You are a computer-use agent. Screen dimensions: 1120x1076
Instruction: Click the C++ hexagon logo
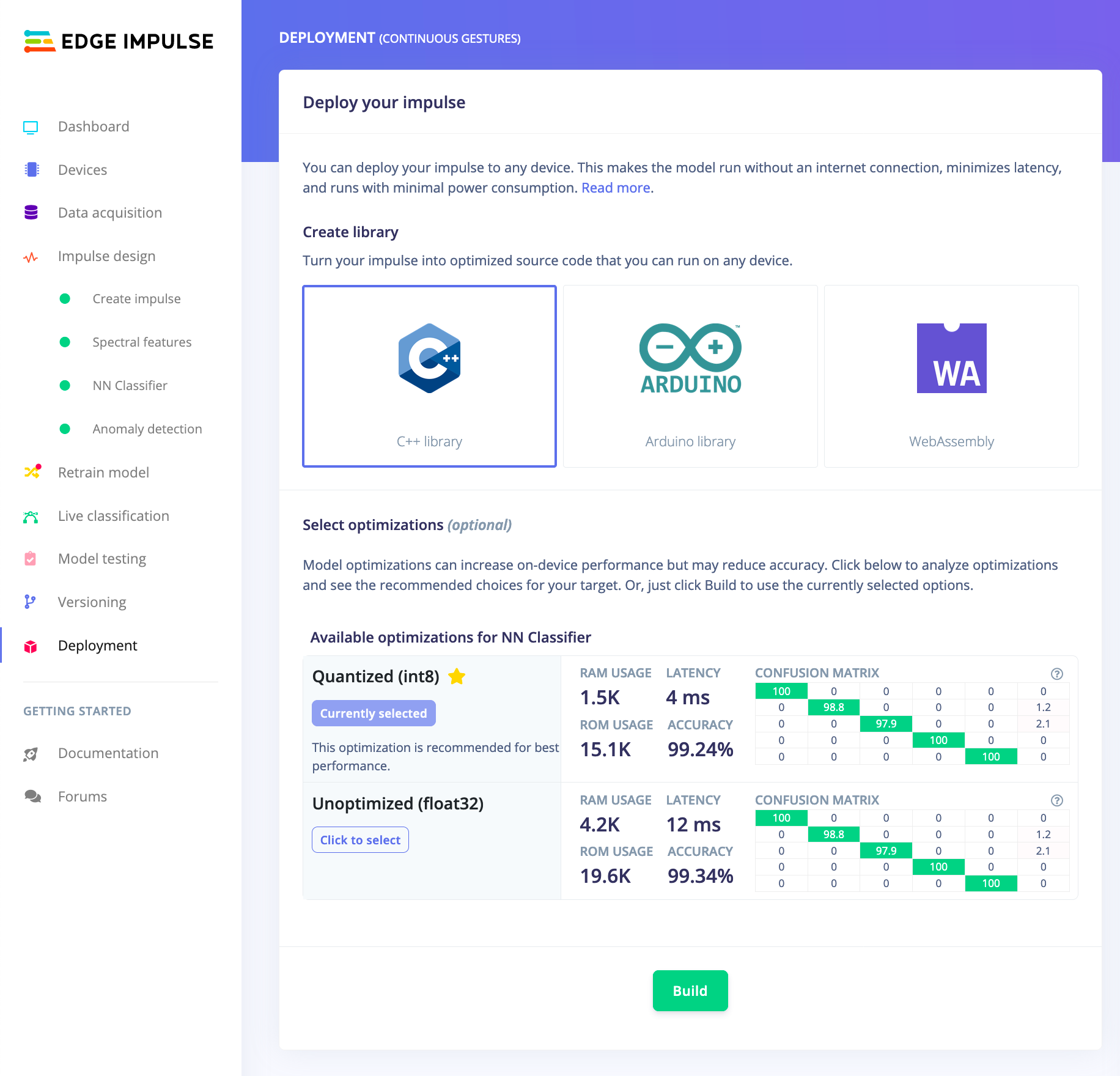click(429, 358)
